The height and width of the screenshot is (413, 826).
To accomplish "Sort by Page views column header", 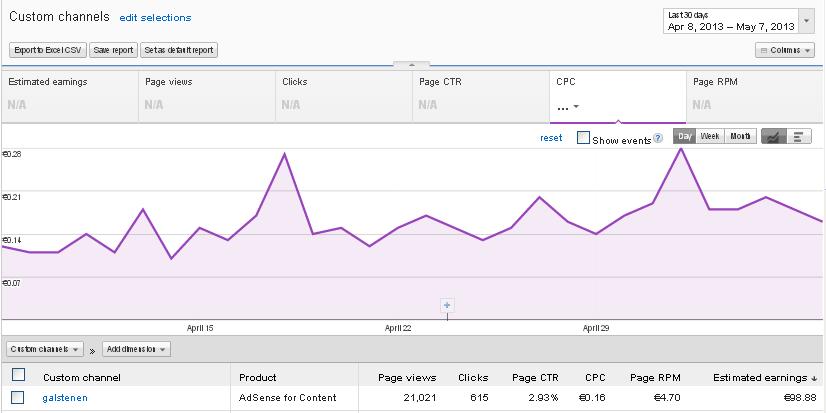I will pos(407,378).
